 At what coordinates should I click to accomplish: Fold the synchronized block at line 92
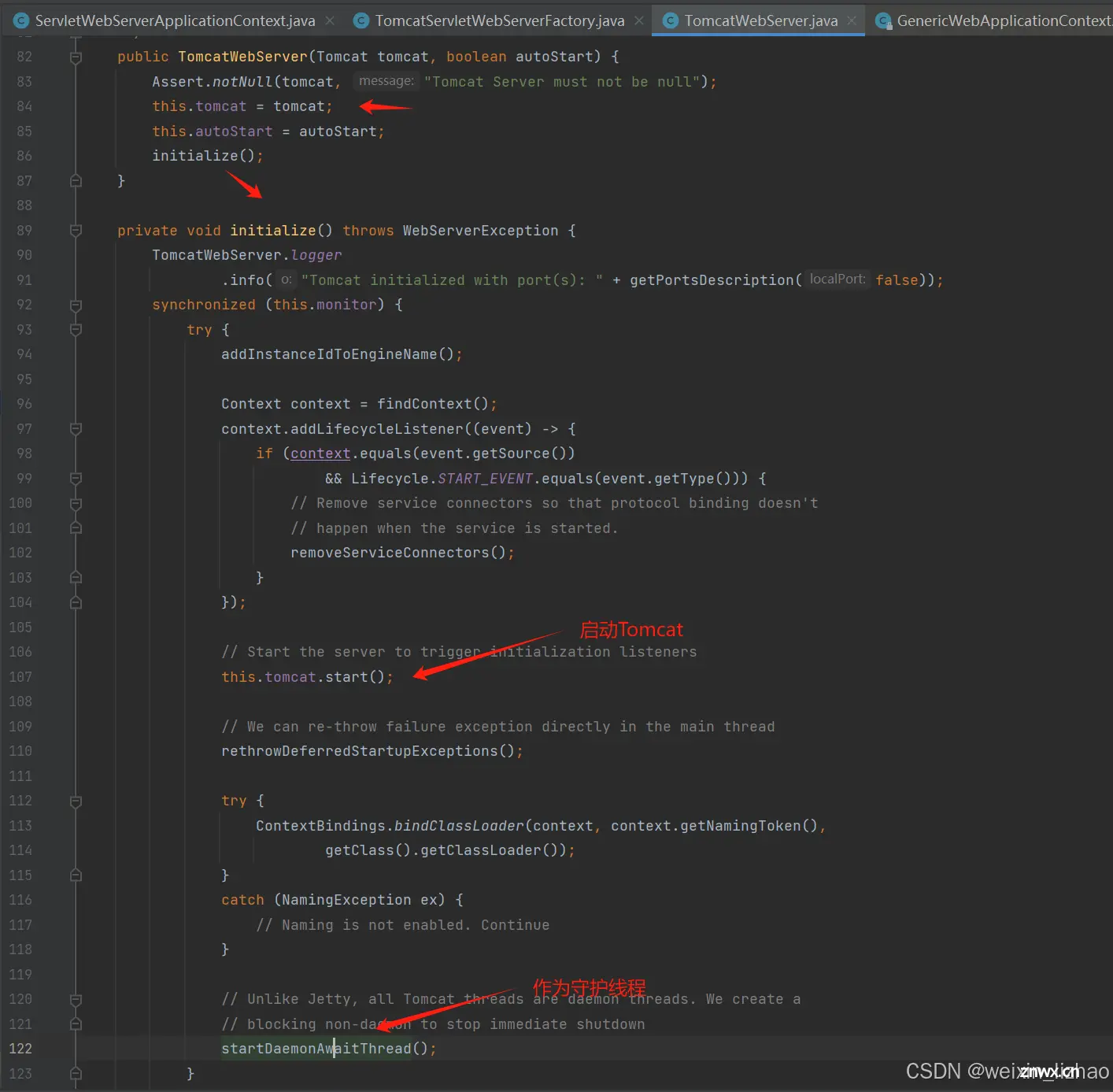pyautogui.click(x=76, y=305)
